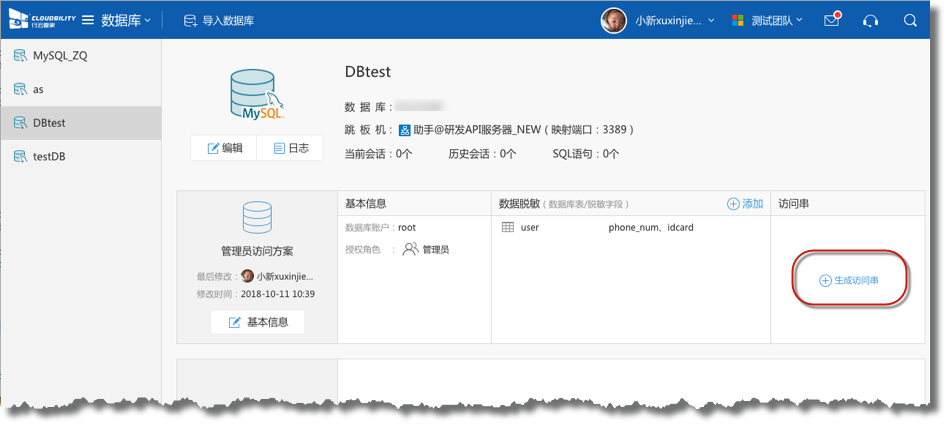Click the Cloudbility logo
Screen dimensions: 944x424
[42, 20]
